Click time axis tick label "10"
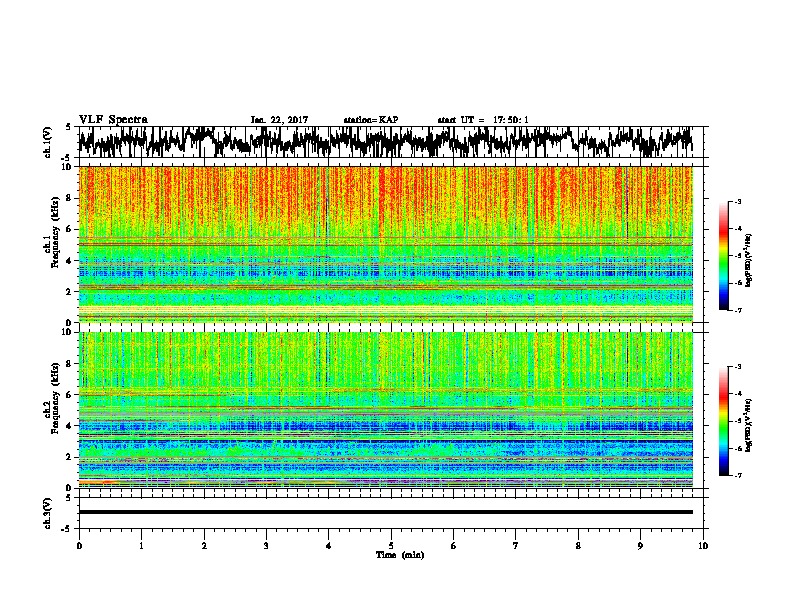The image size is (792, 612). 703,546
